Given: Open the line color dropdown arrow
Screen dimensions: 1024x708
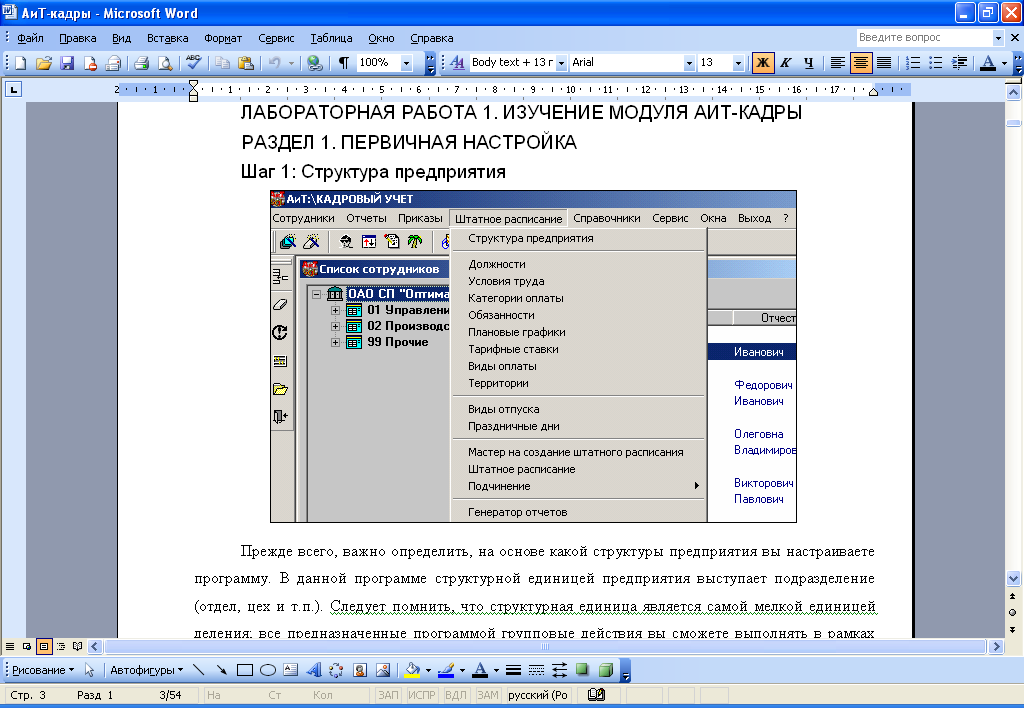Looking at the screenshot, I should 462,669.
